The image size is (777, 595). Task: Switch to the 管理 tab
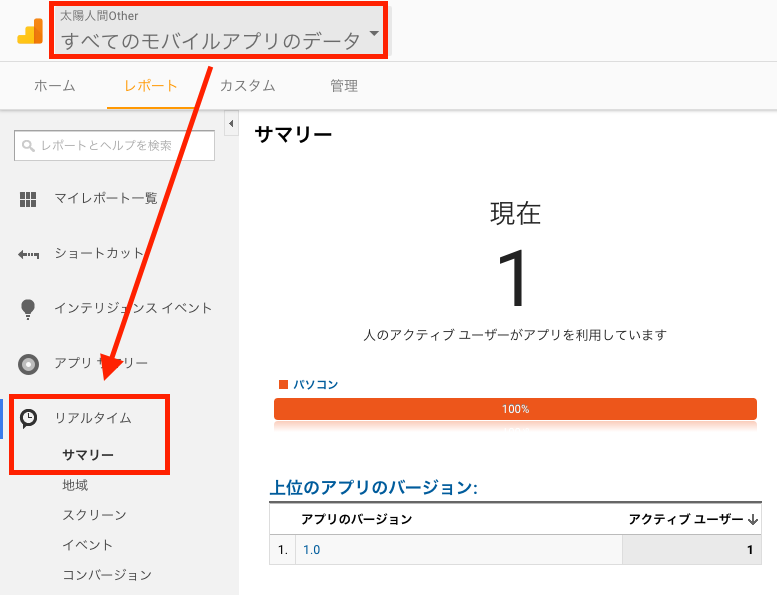coord(344,86)
